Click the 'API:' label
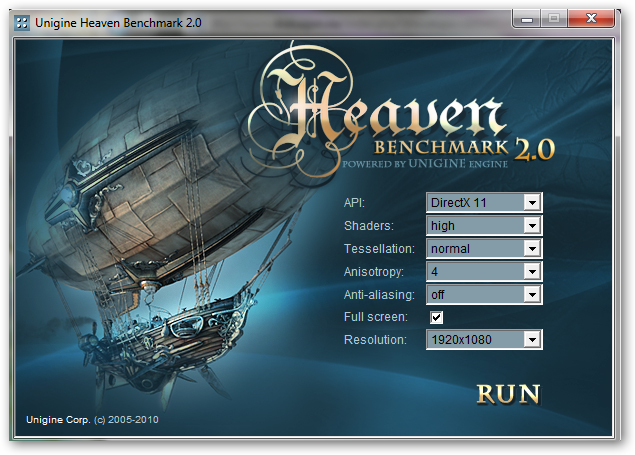The height and width of the screenshot is (455, 635). click(354, 202)
